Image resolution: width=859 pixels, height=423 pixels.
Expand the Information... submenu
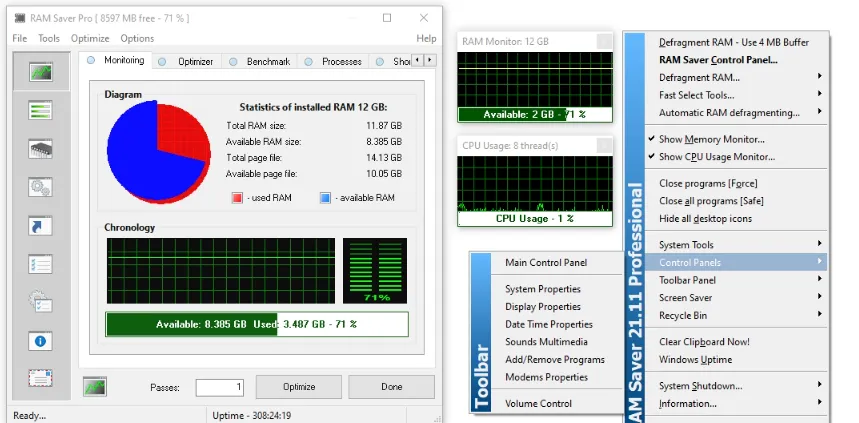point(736,404)
